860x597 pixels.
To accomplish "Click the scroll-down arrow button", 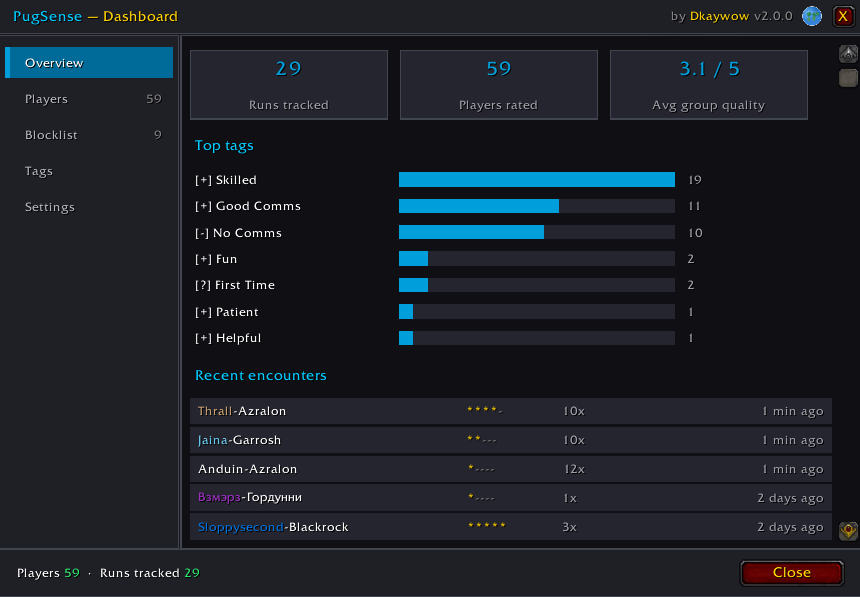I will [x=848, y=531].
